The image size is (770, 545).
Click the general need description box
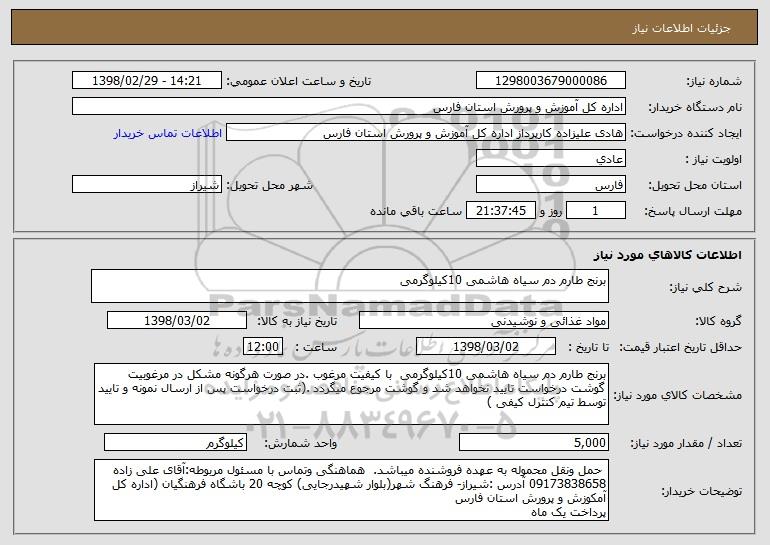pos(350,286)
